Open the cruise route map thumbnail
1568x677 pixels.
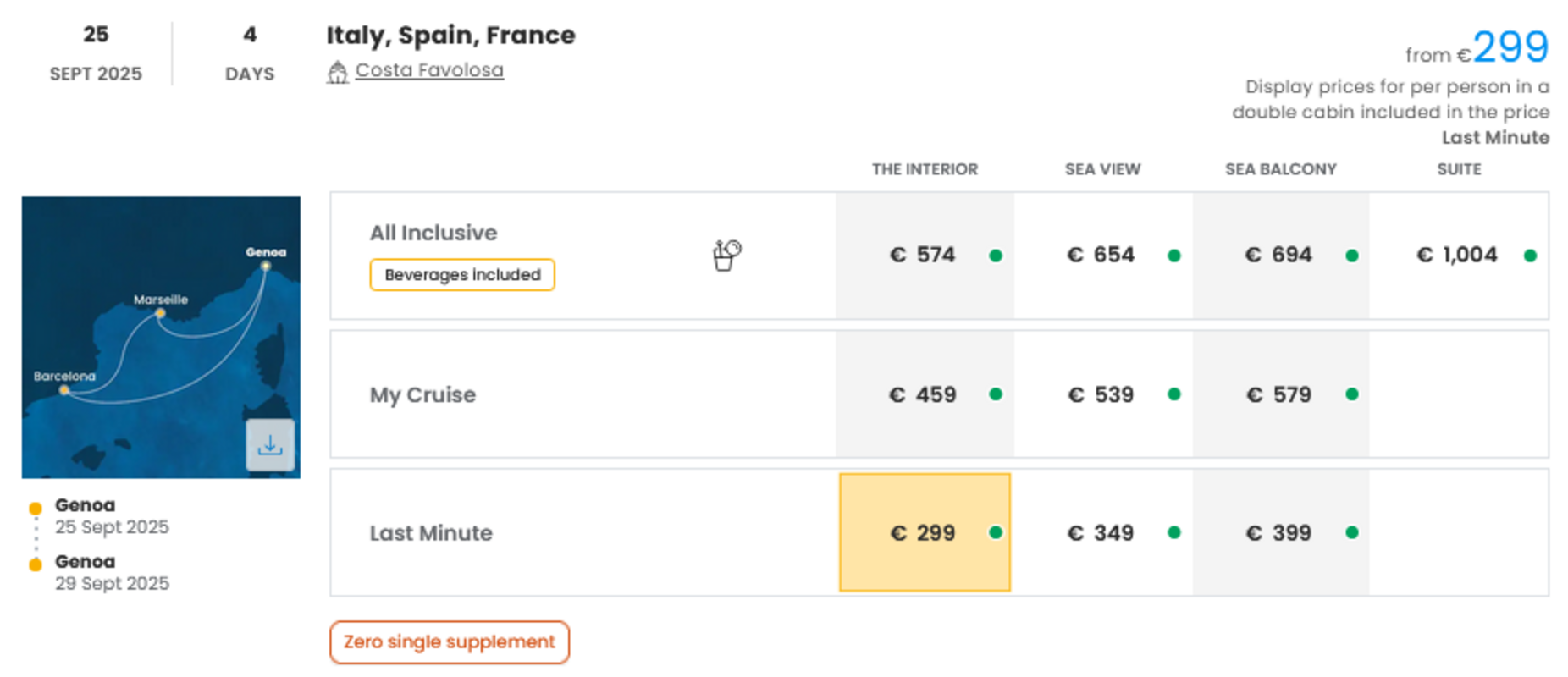click(161, 337)
